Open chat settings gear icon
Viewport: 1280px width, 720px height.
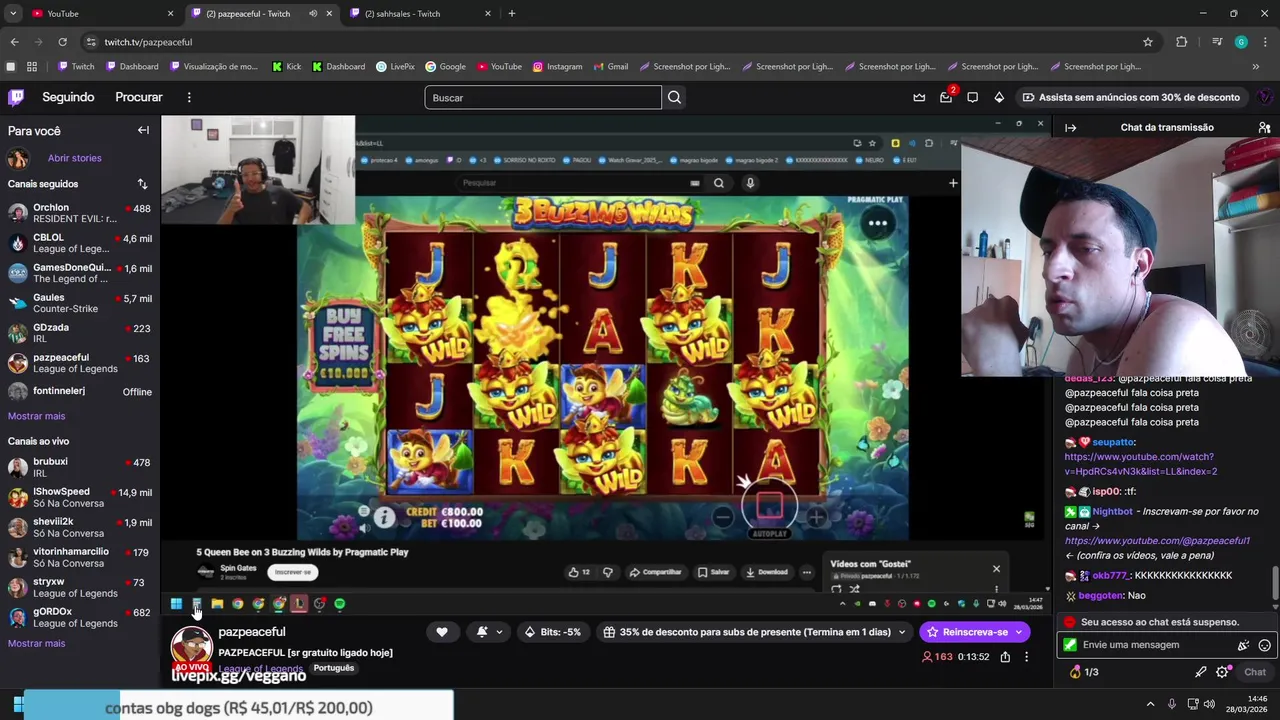coord(1222,672)
